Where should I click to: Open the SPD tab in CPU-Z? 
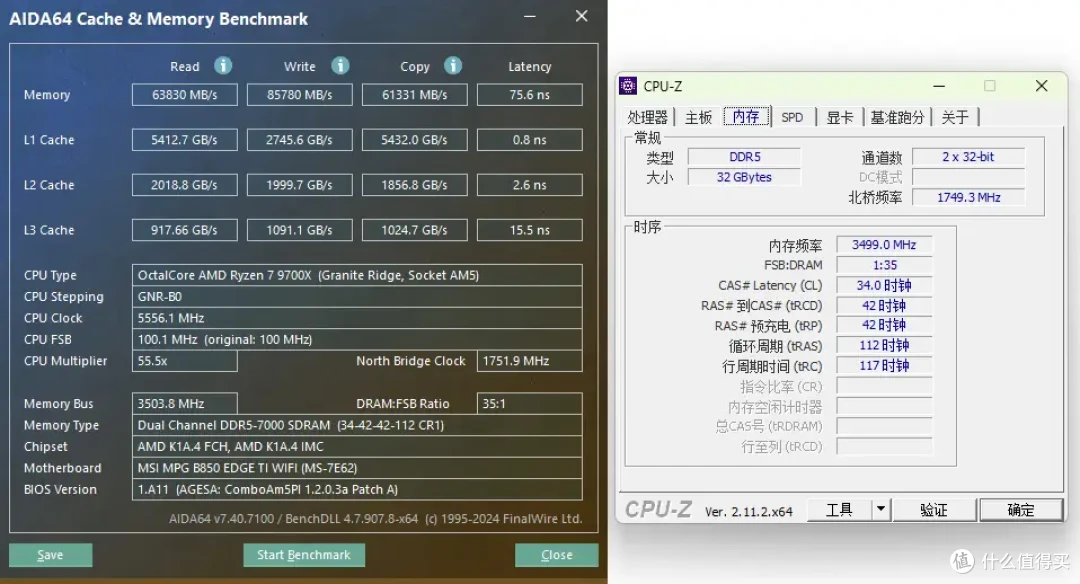792,117
